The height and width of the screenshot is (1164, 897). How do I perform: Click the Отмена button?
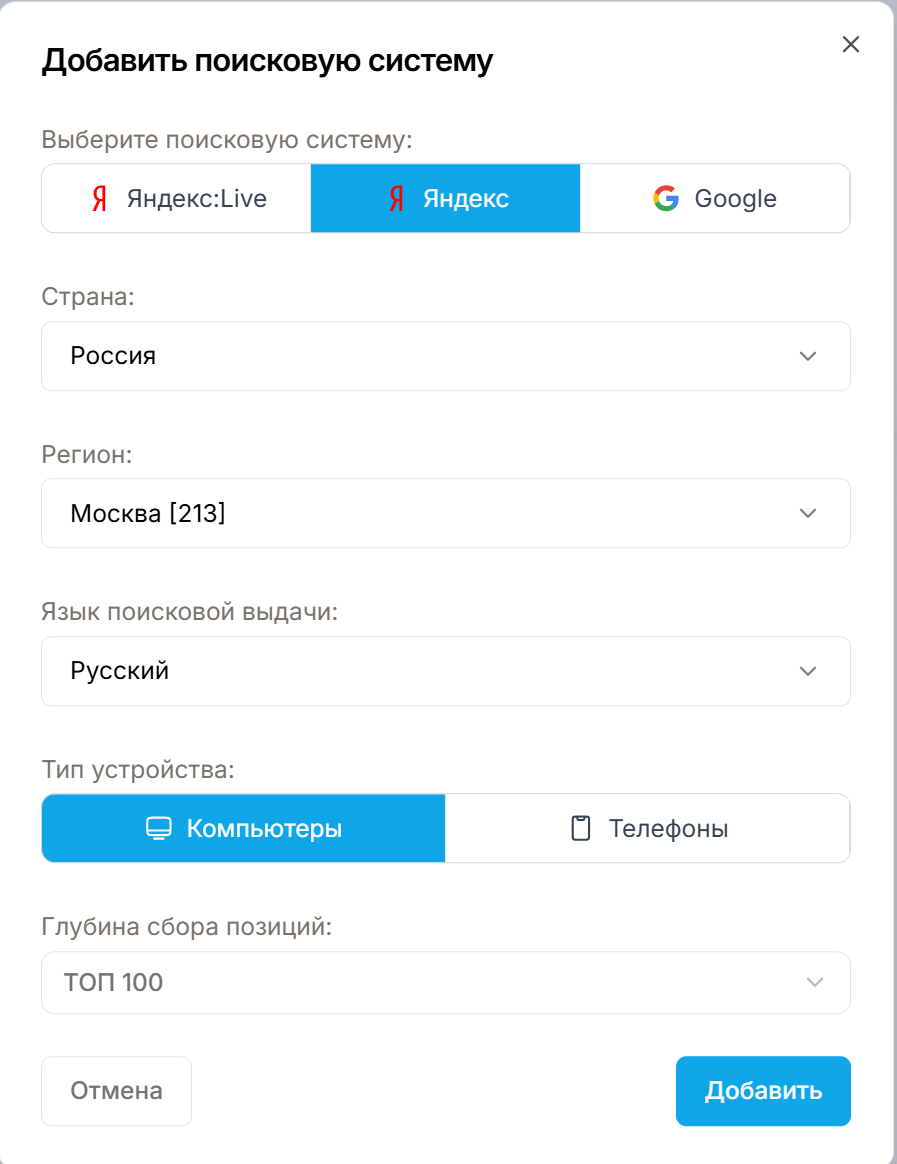point(116,1091)
